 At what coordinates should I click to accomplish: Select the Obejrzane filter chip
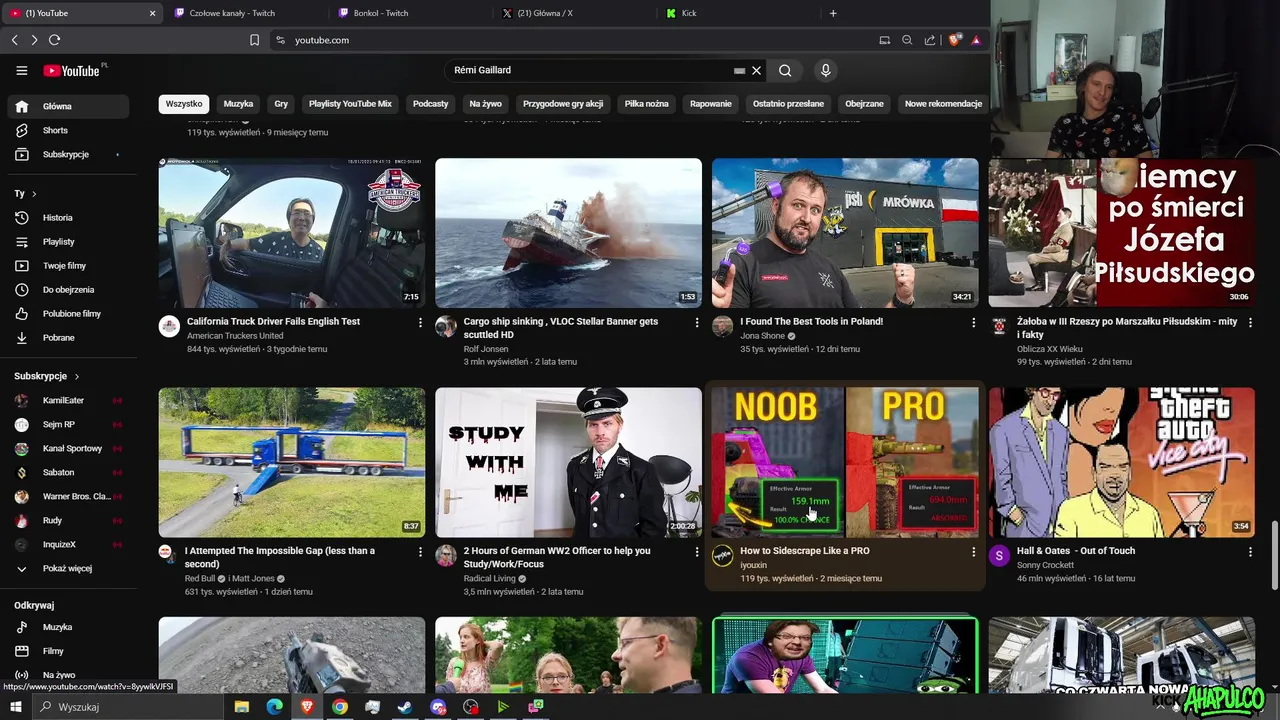click(864, 104)
